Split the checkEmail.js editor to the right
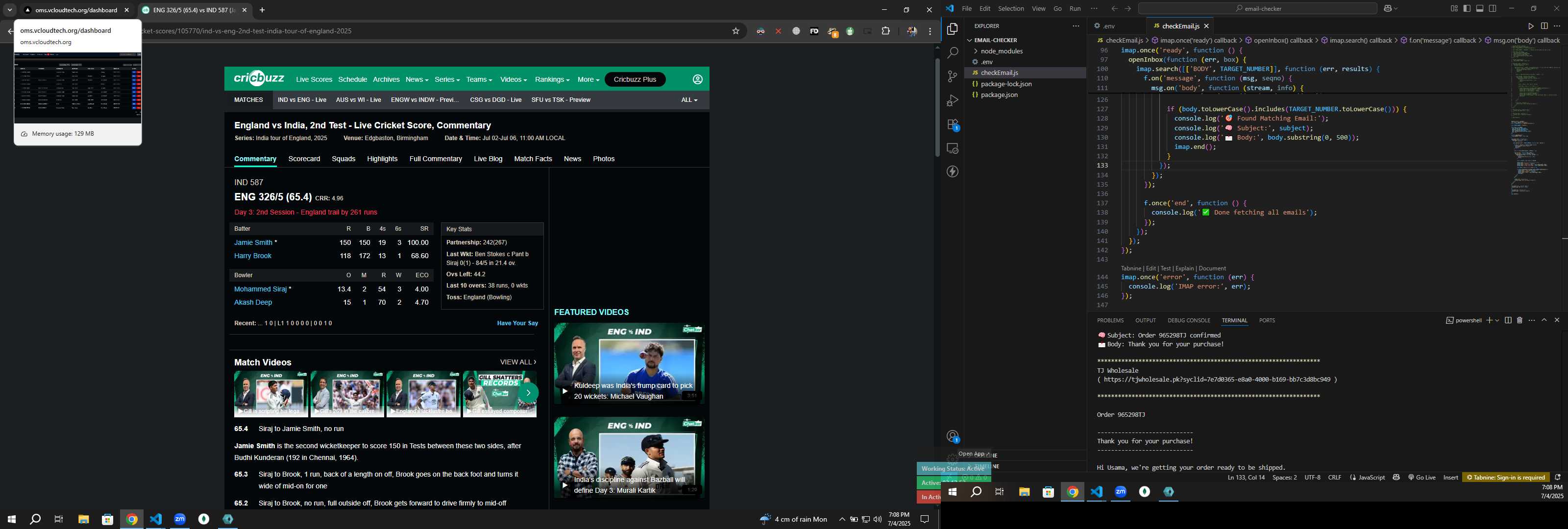This screenshot has height=529, width=1568. point(1544,26)
